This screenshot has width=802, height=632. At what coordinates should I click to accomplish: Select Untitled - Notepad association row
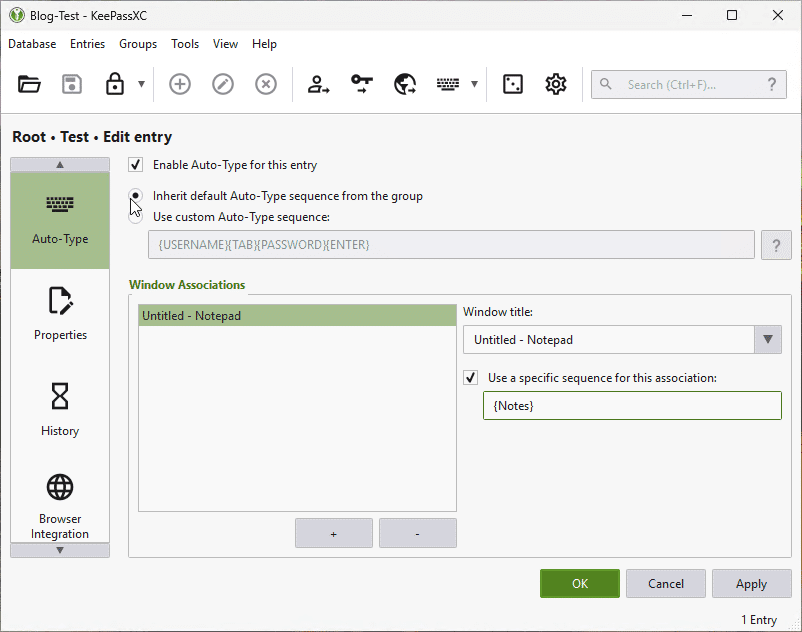(x=297, y=315)
